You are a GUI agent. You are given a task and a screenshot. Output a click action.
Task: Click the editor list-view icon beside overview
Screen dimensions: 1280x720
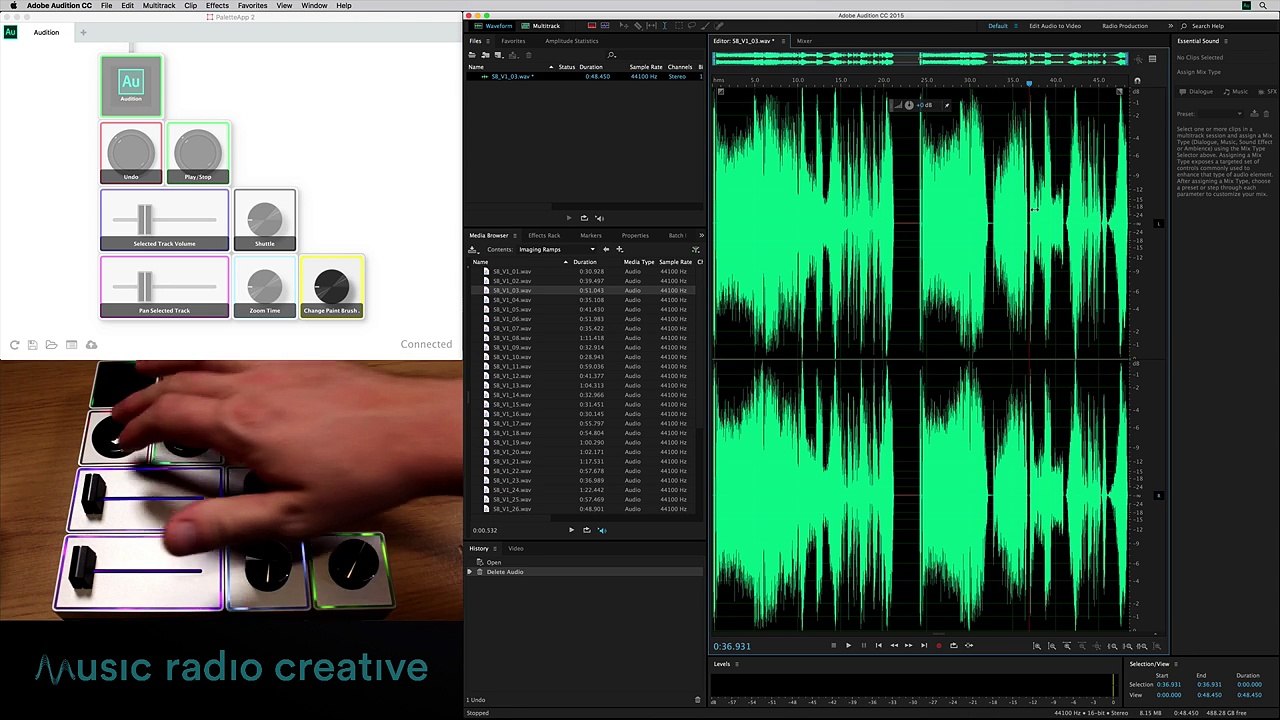coord(1152,59)
